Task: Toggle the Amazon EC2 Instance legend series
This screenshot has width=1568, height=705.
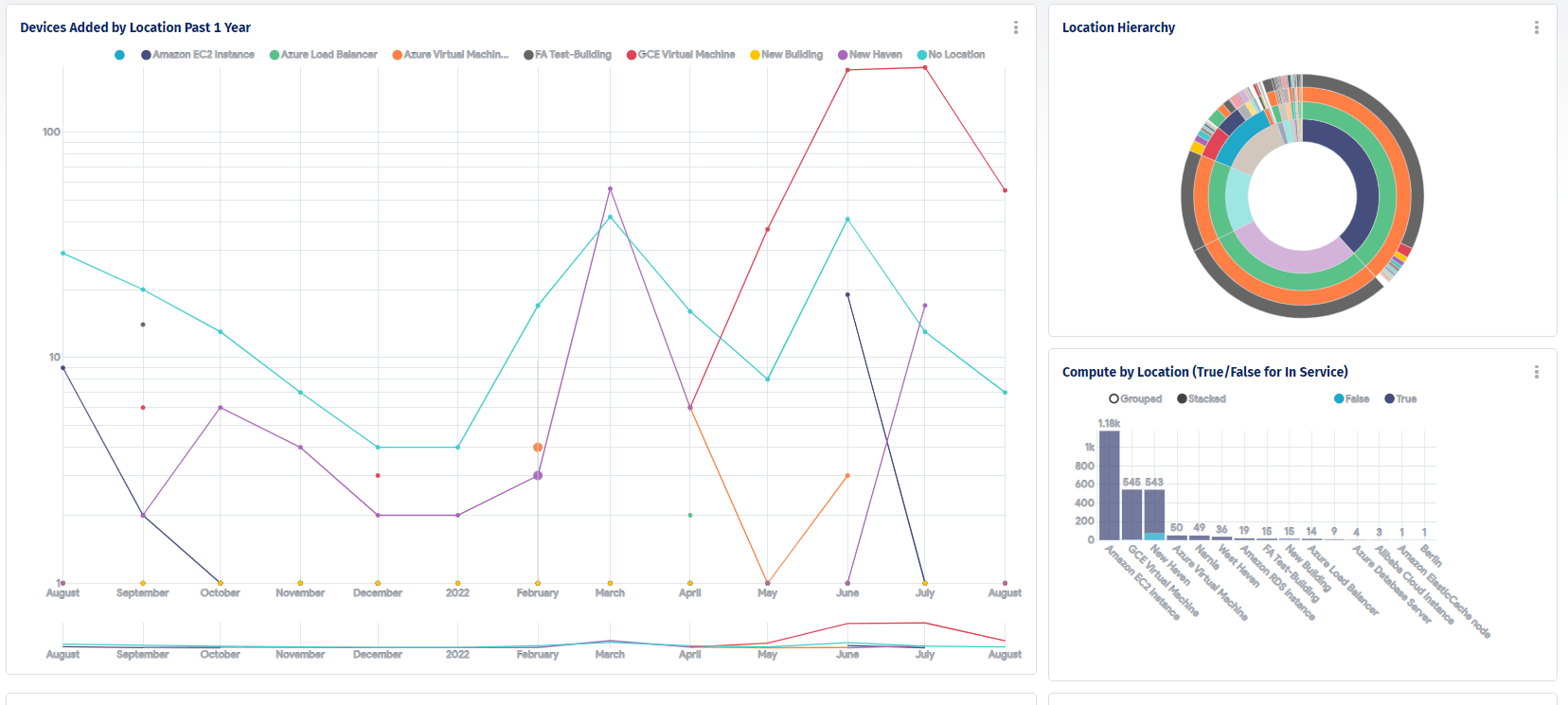Action: pyautogui.click(x=198, y=55)
